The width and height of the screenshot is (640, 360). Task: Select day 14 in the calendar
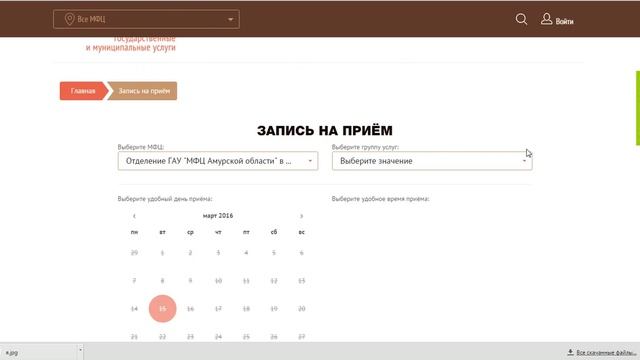tap(134, 309)
